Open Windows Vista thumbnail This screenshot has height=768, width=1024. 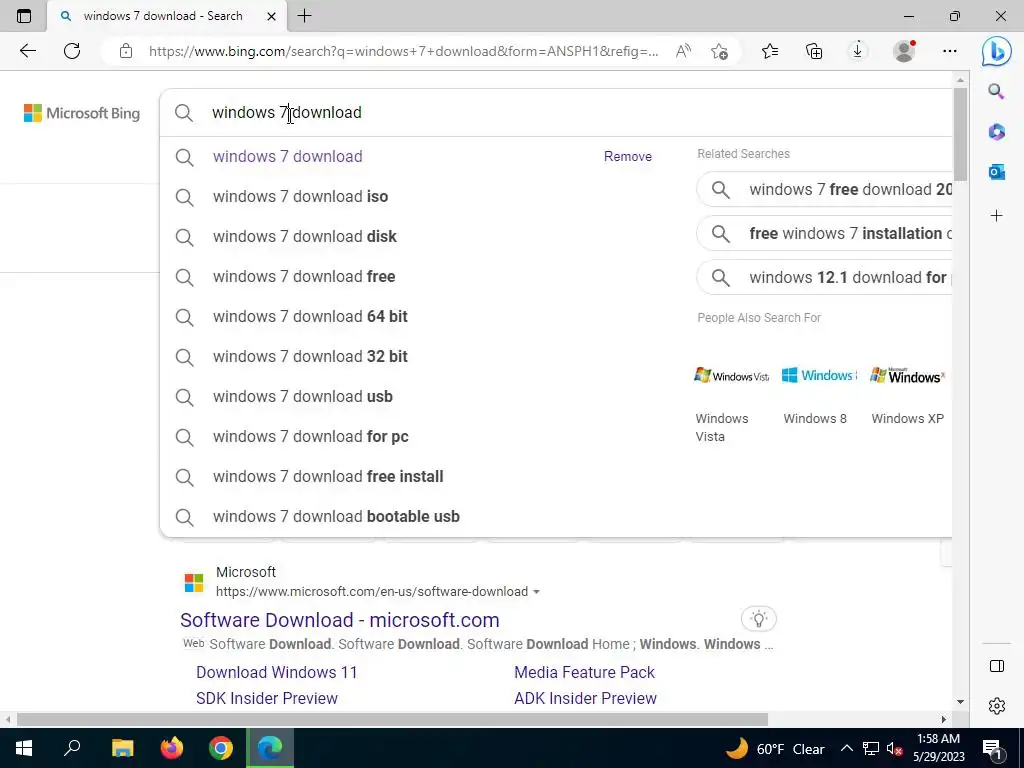click(731, 376)
